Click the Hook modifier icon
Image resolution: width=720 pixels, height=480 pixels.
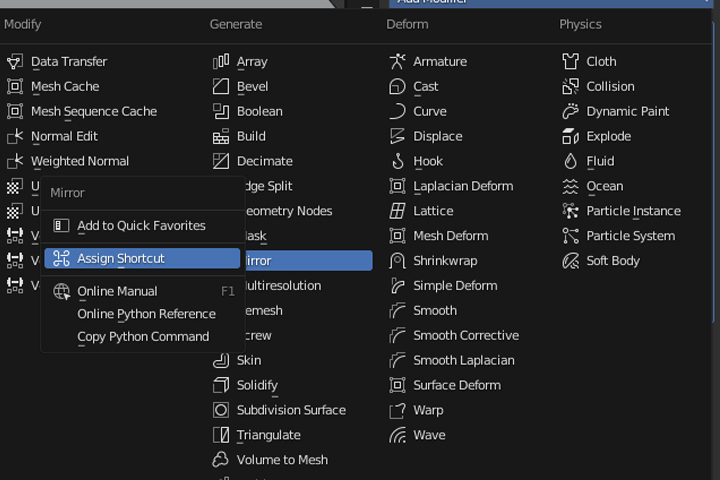(x=397, y=161)
